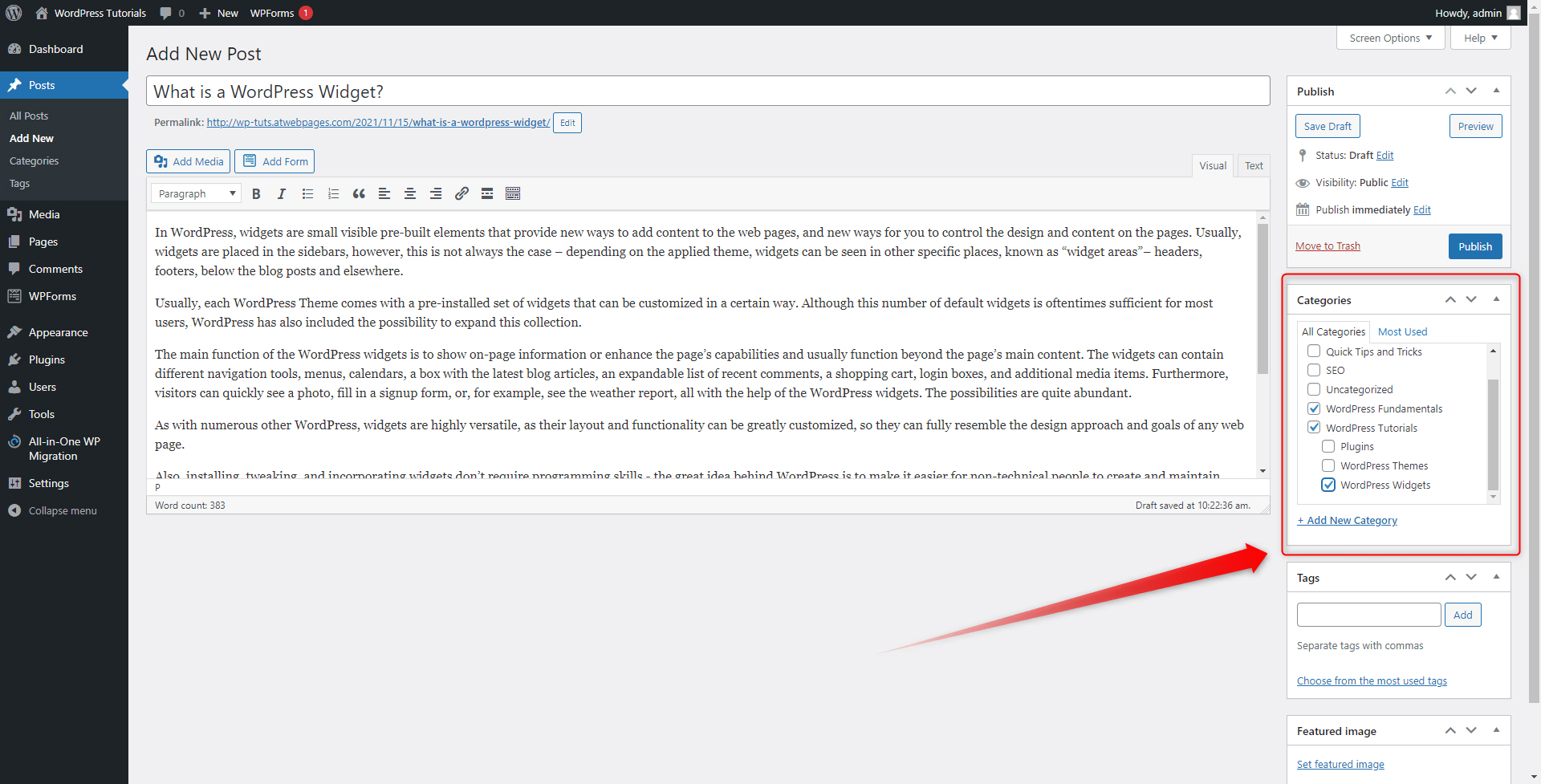Click the admin user avatar
Image resolution: width=1541 pixels, height=784 pixels.
pyautogui.click(x=1514, y=13)
